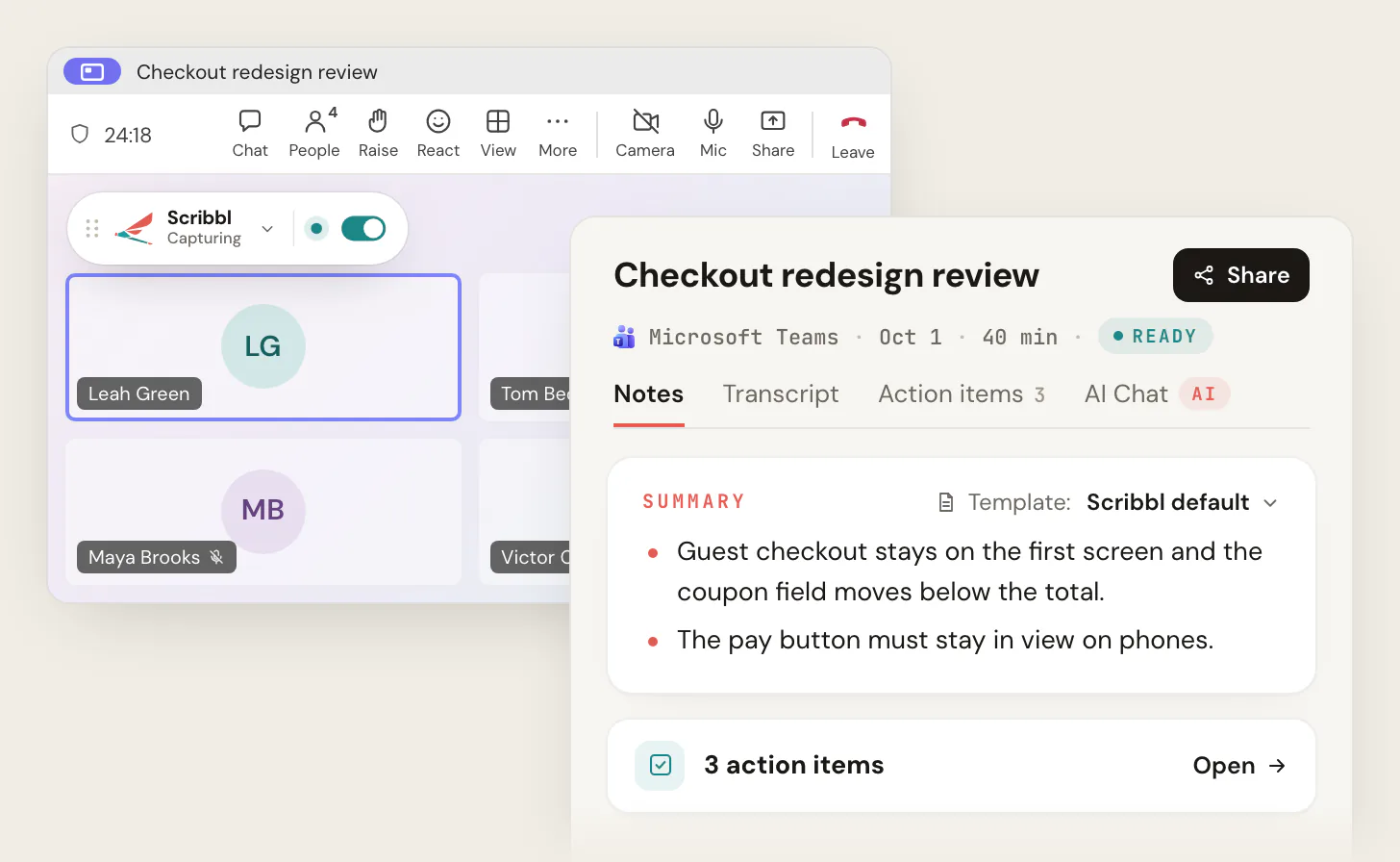Grab the Scribbl widget drag handle

pos(92,228)
